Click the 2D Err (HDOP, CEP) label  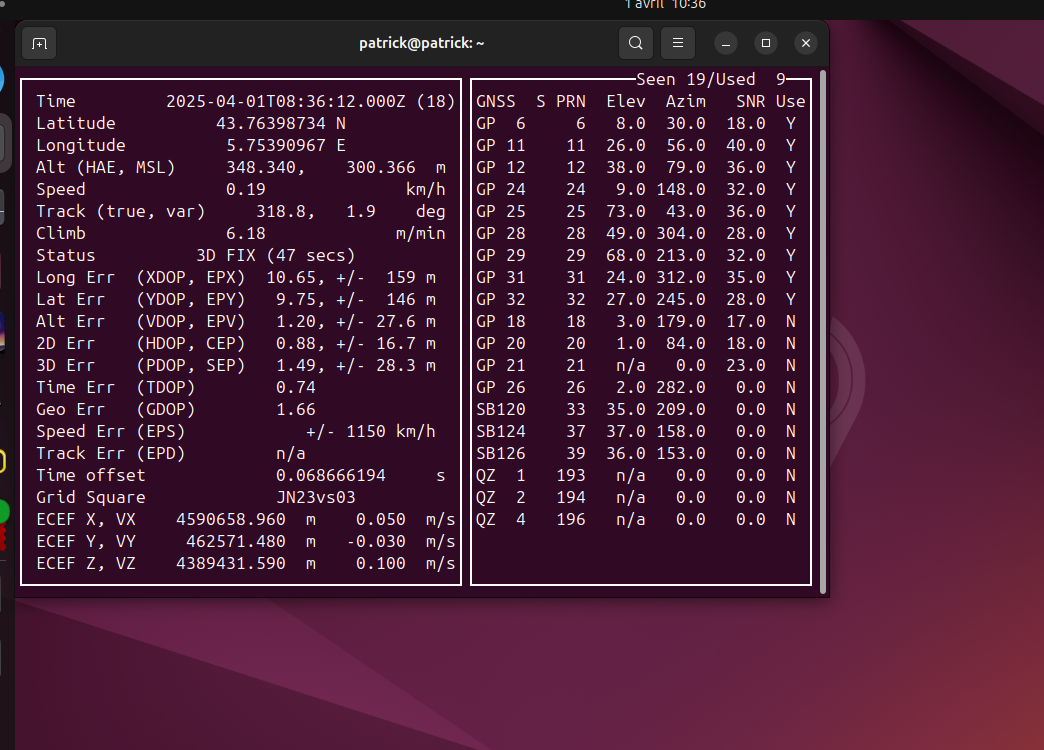(x=140, y=343)
